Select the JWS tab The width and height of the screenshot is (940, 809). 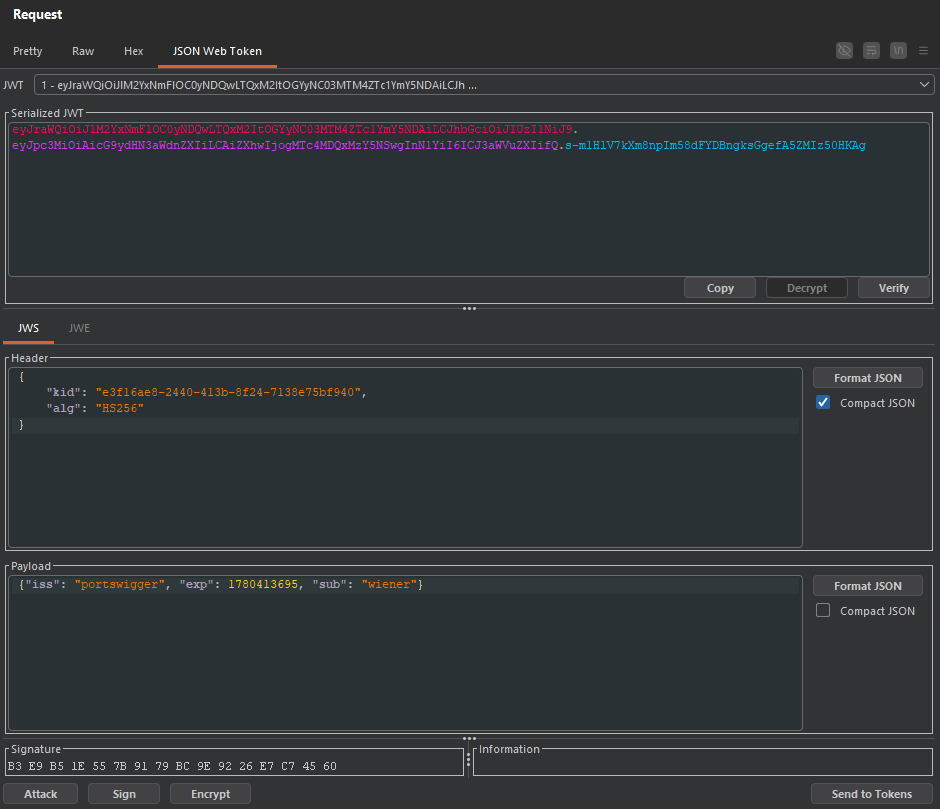(x=28, y=328)
